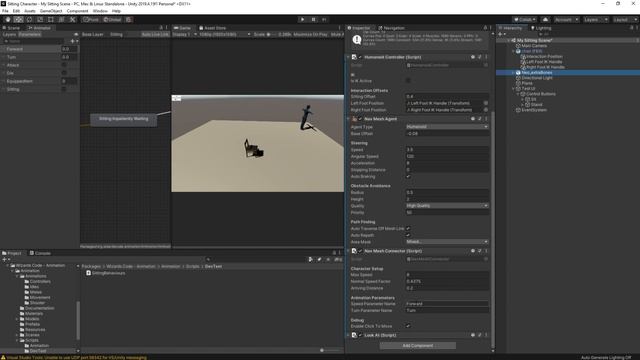
Task: Toggle the Sitting animator parameter checkbox
Action: (64, 89)
